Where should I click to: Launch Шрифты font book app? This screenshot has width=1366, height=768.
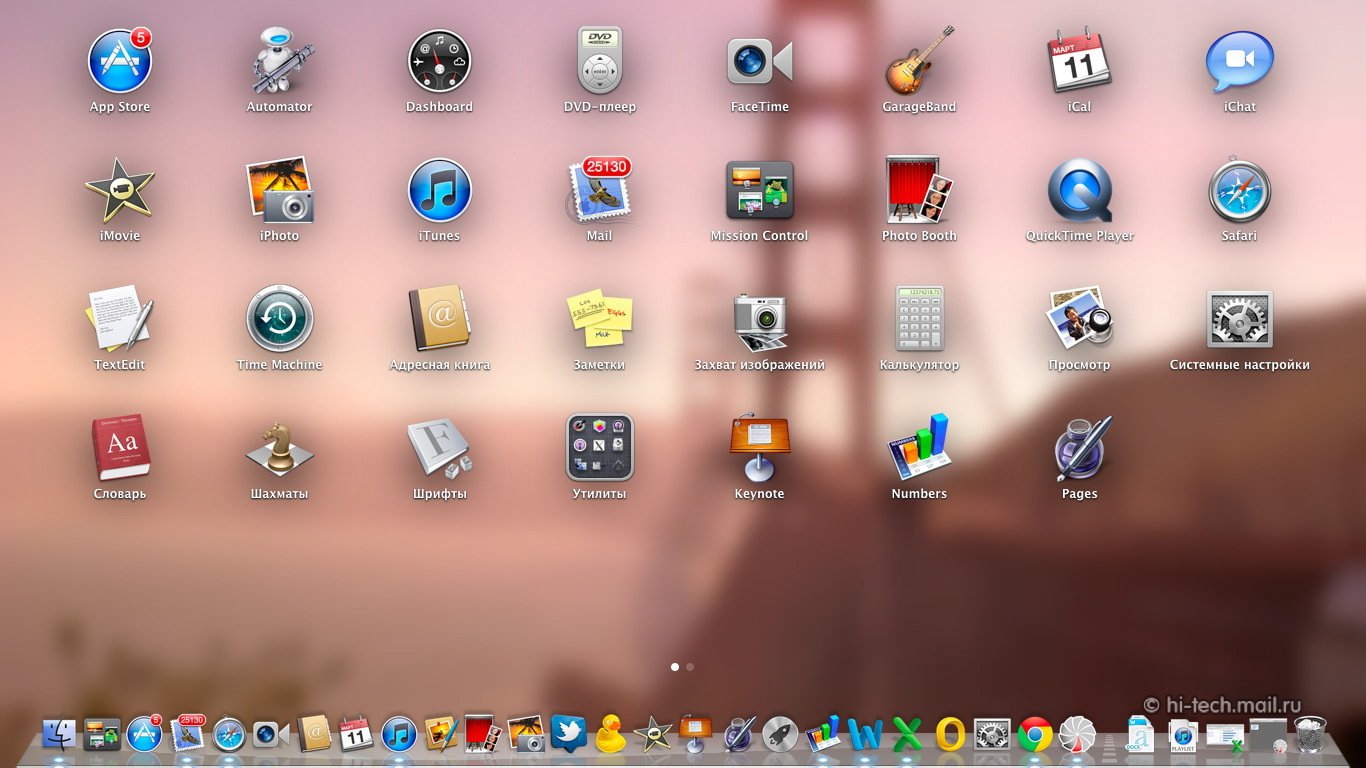(x=439, y=448)
